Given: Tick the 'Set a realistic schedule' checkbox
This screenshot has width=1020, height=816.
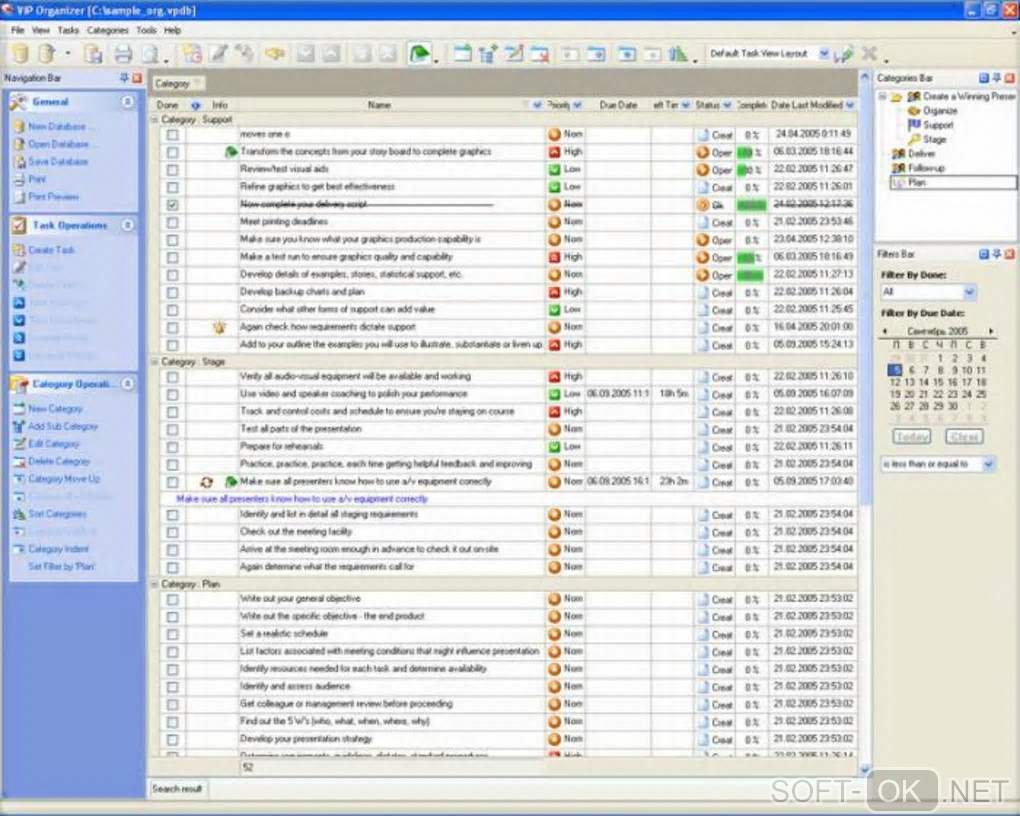Looking at the screenshot, I should tap(172, 634).
